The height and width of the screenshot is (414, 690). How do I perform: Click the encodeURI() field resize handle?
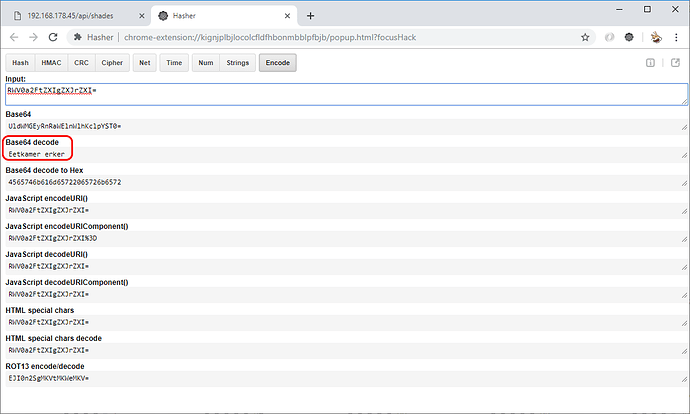tap(684, 212)
